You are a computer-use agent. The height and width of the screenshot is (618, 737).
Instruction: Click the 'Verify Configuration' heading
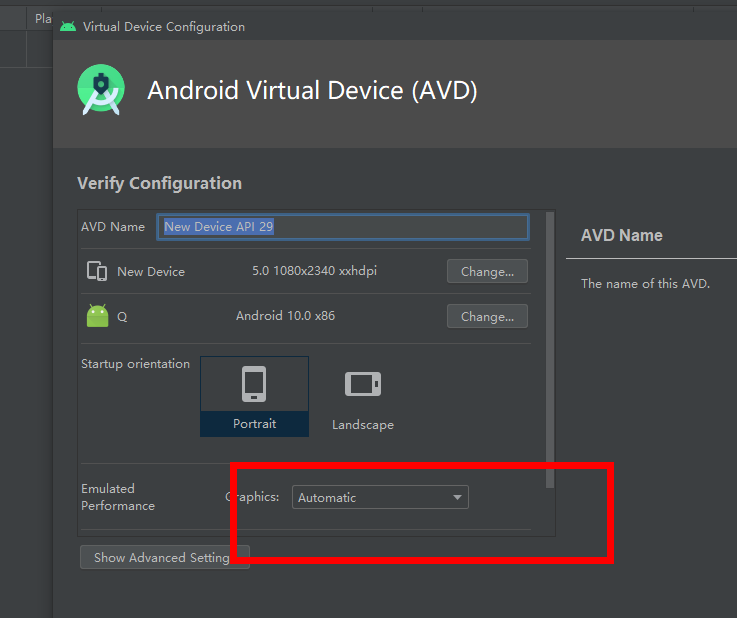[x=159, y=183]
